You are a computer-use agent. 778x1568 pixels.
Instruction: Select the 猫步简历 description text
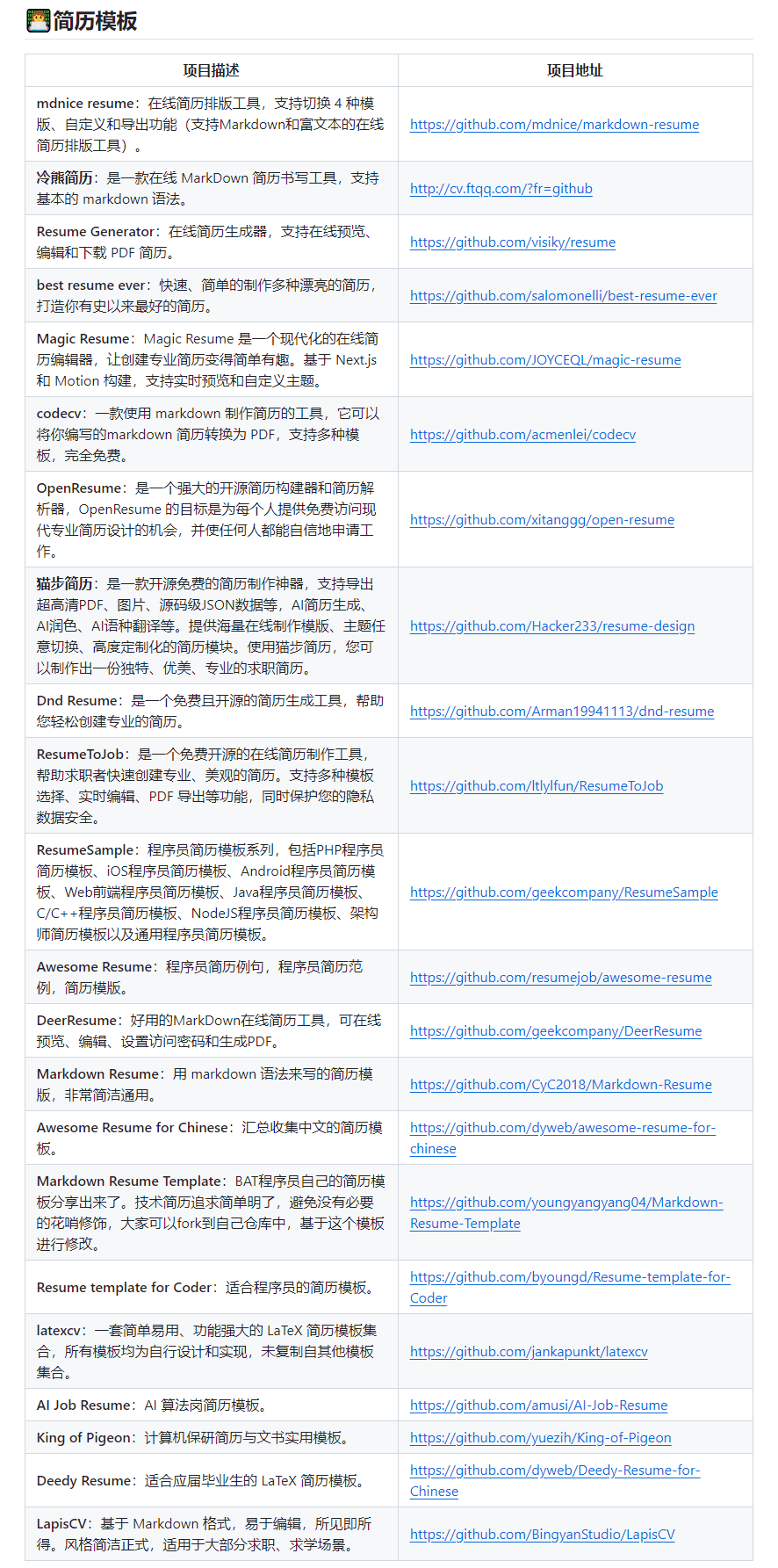click(211, 626)
